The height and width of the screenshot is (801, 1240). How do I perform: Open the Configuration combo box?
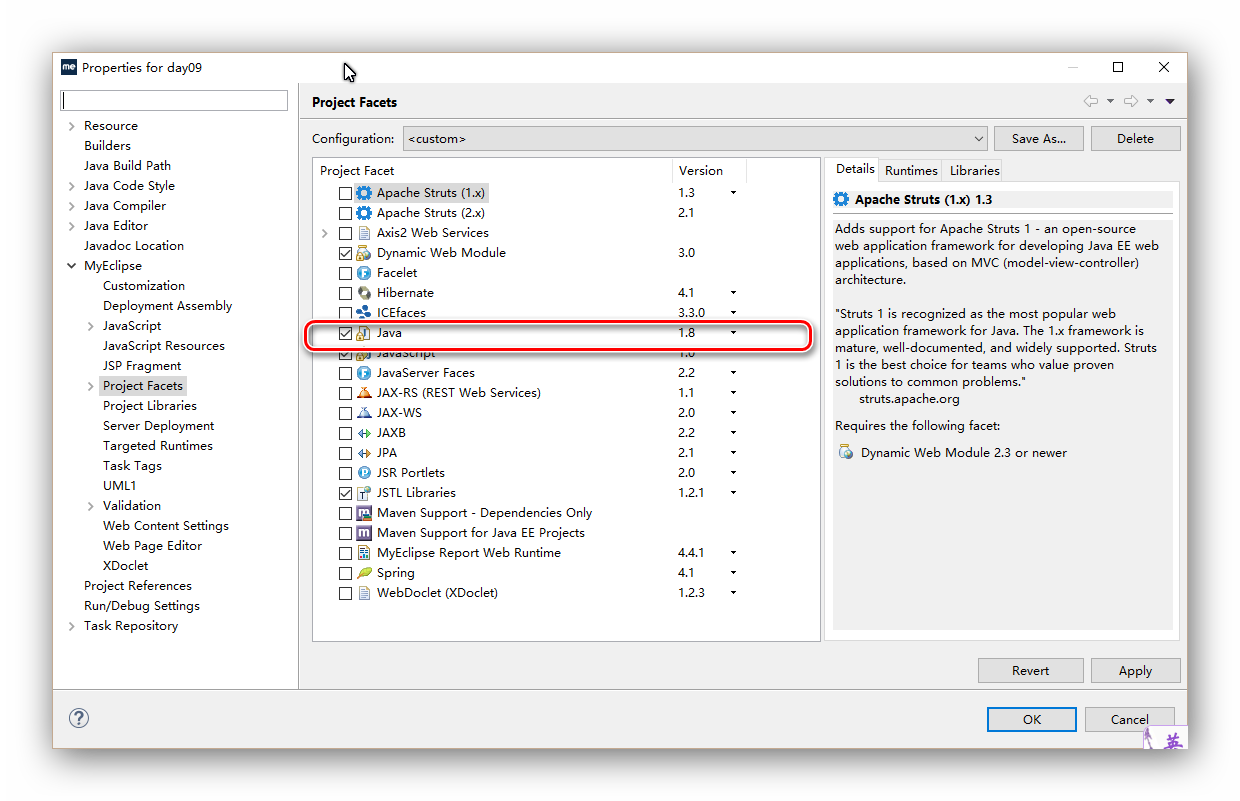tap(695, 139)
